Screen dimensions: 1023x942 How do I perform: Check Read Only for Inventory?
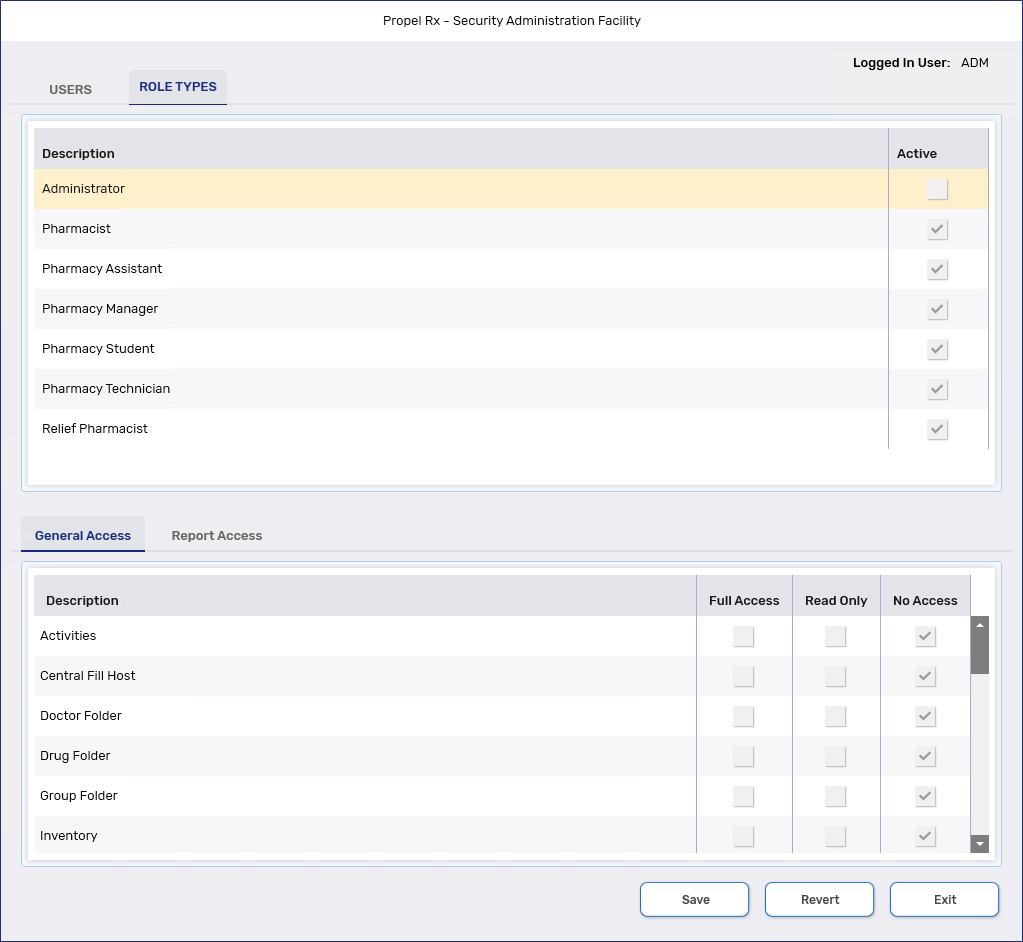[835, 836]
